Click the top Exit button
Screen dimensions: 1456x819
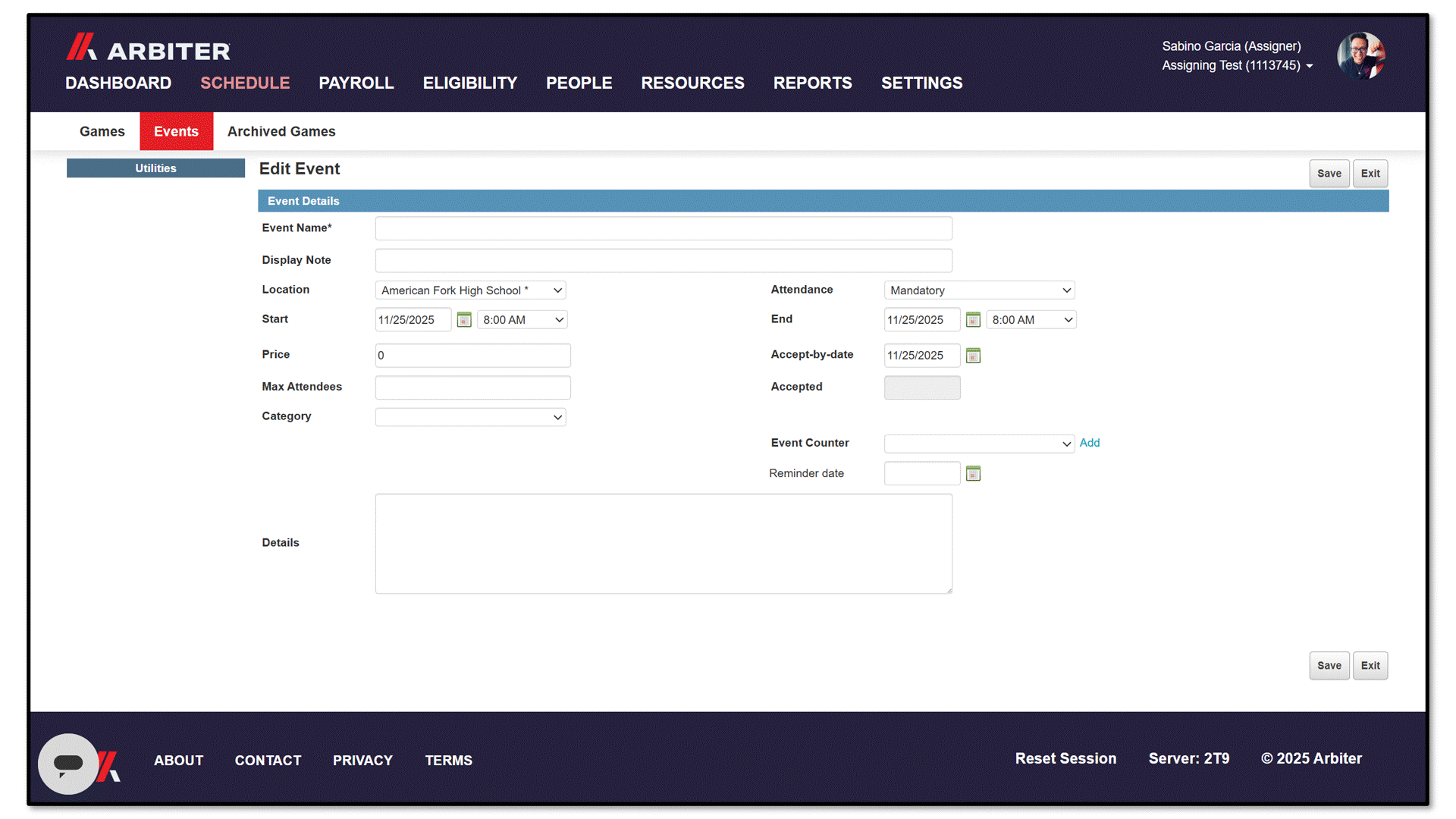1370,174
